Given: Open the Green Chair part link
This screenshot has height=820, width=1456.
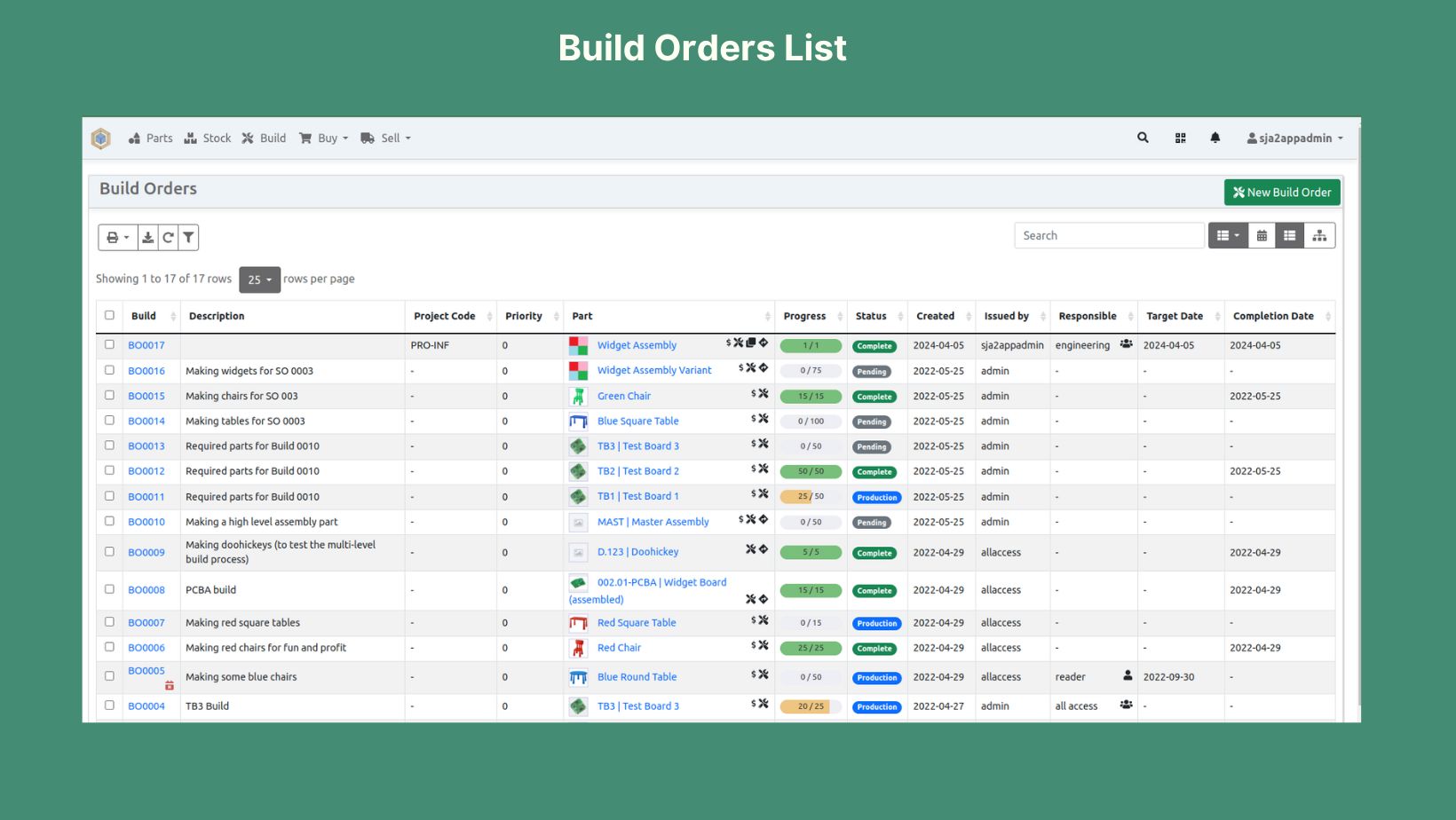Looking at the screenshot, I should pos(623,396).
